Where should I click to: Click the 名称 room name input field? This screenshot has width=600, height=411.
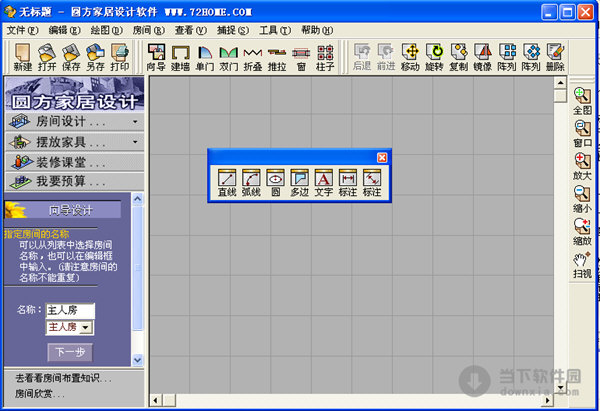(x=69, y=311)
